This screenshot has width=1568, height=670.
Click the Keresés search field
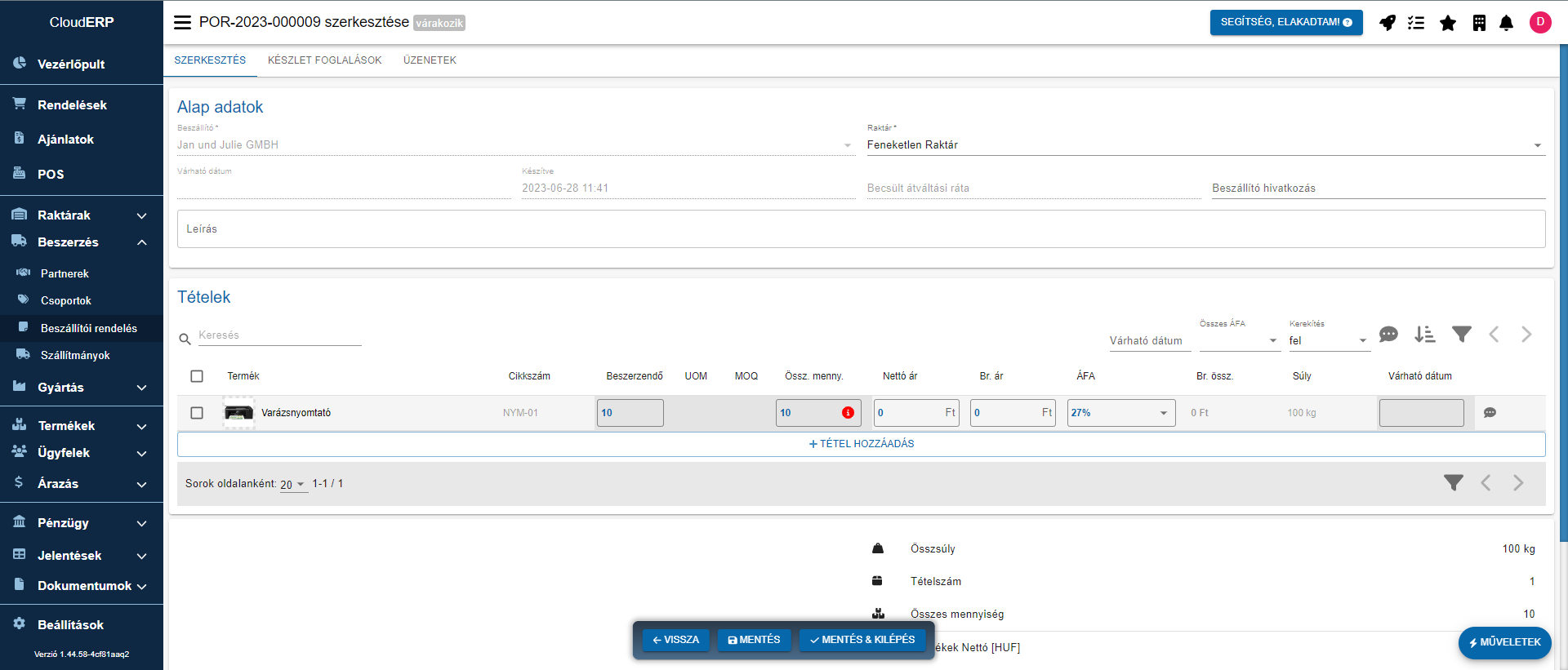pos(278,335)
